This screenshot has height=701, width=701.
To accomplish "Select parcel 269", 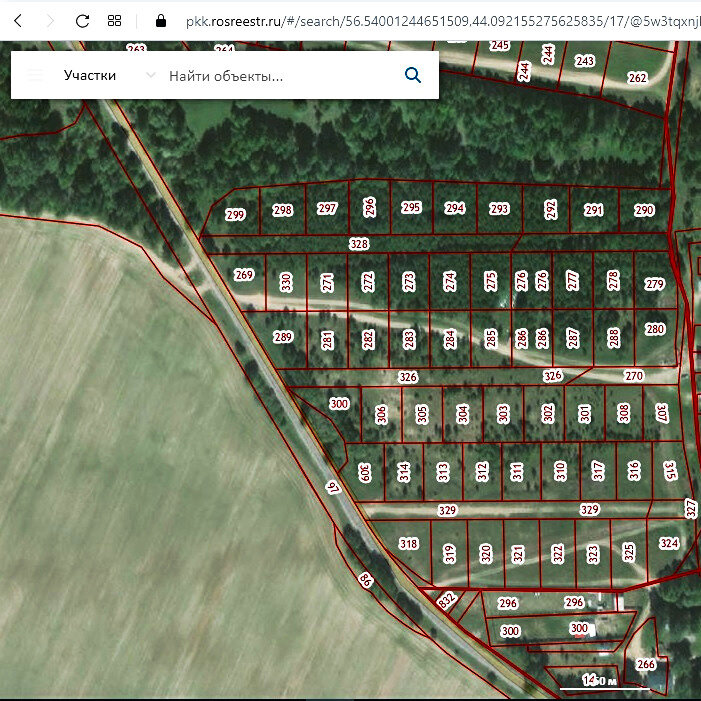I will pos(244,274).
